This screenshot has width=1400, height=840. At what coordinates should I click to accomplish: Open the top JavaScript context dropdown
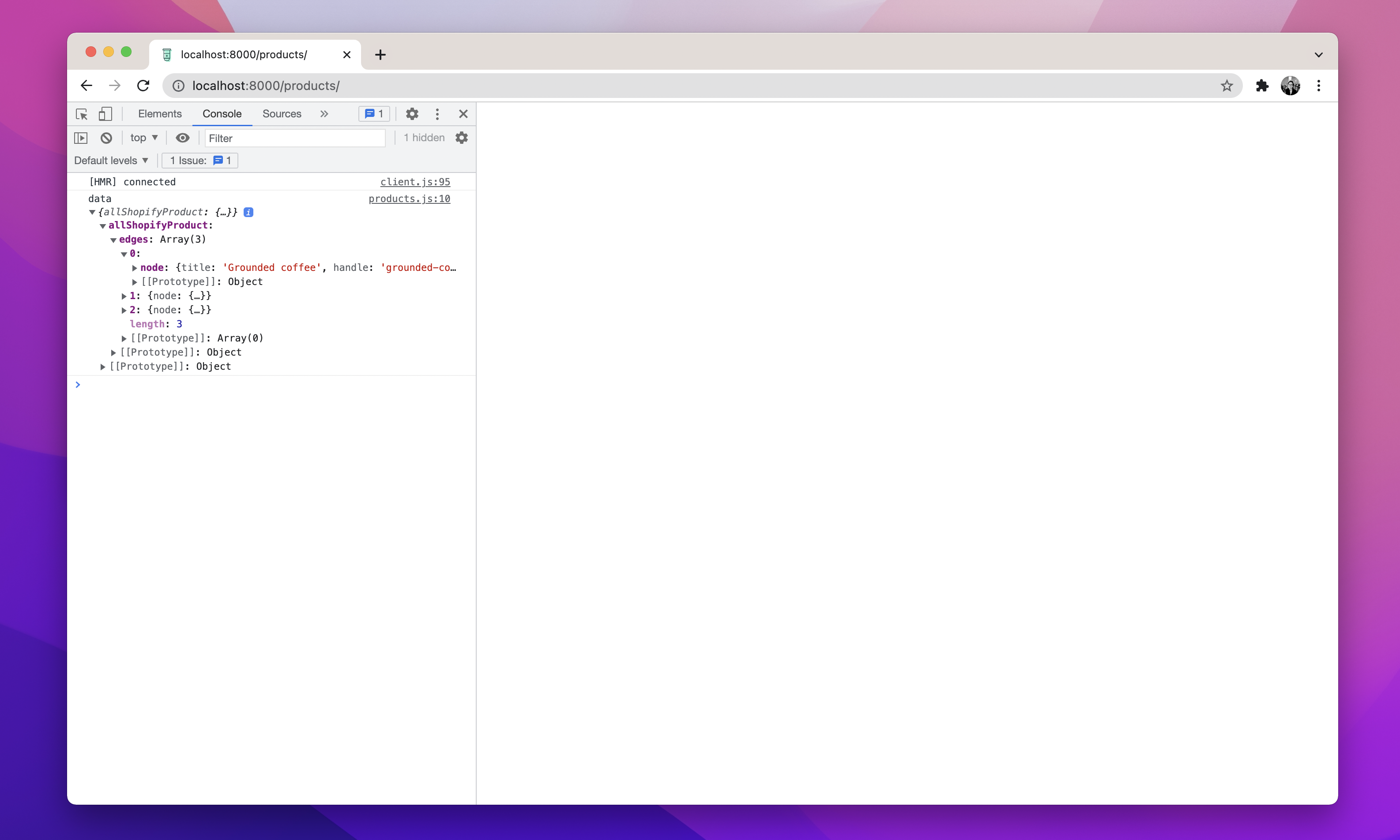(144, 138)
